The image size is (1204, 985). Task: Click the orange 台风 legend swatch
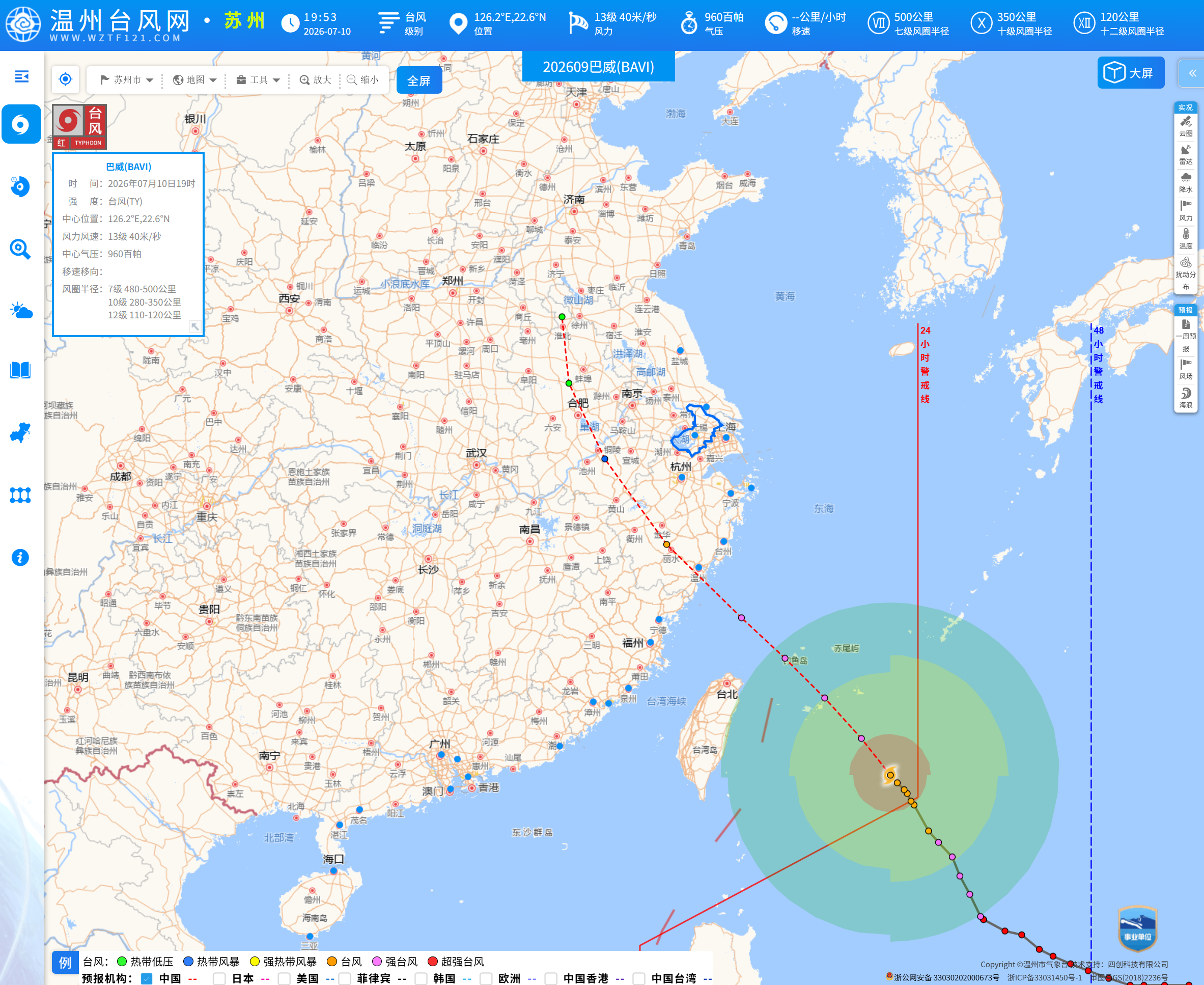point(332,961)
